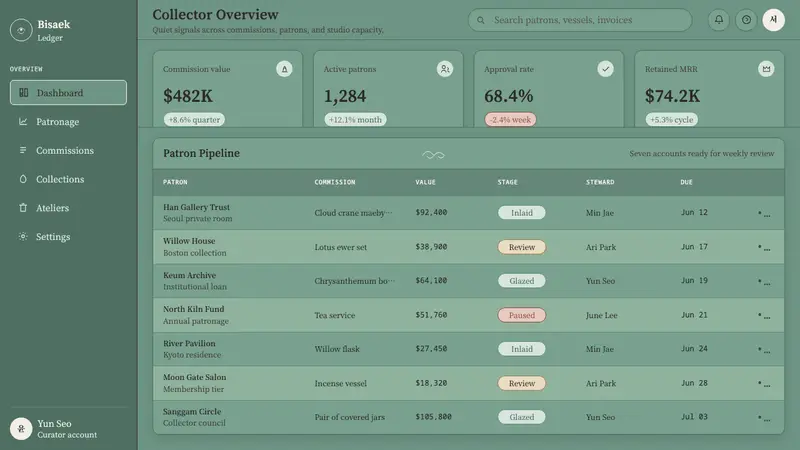The height and width of the screenshot is (450, 800).
Task: Click the Review stage pill for Willow House
Action: 521,247
